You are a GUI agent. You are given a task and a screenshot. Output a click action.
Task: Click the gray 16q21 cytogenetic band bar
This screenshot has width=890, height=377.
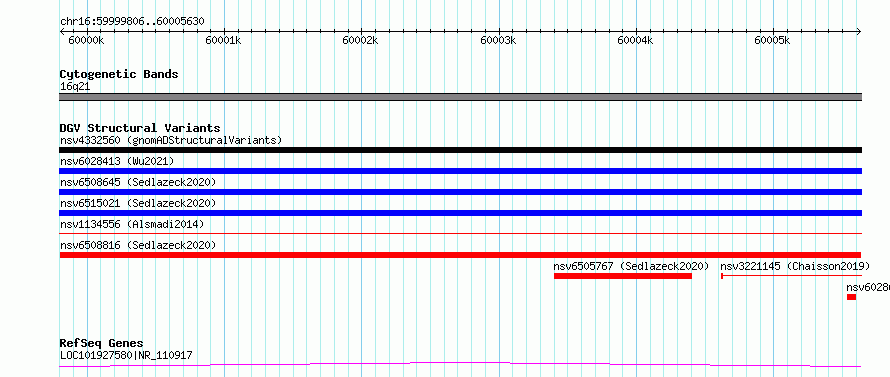pos(460,97)
